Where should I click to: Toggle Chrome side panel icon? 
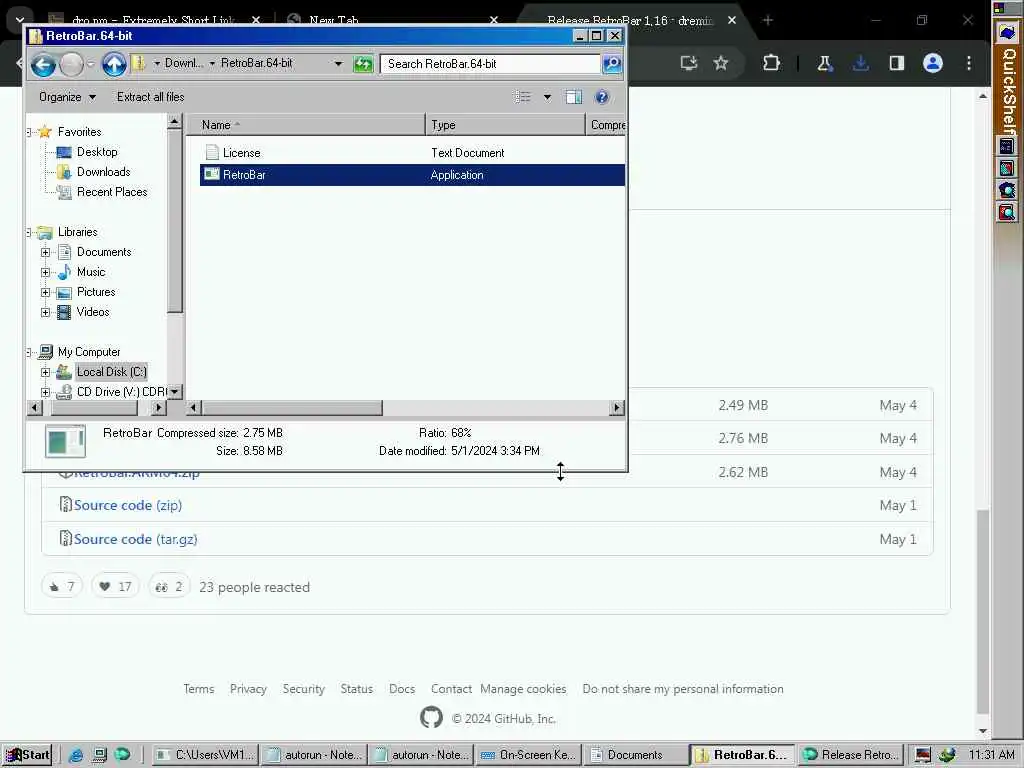(x=897, y=63)
